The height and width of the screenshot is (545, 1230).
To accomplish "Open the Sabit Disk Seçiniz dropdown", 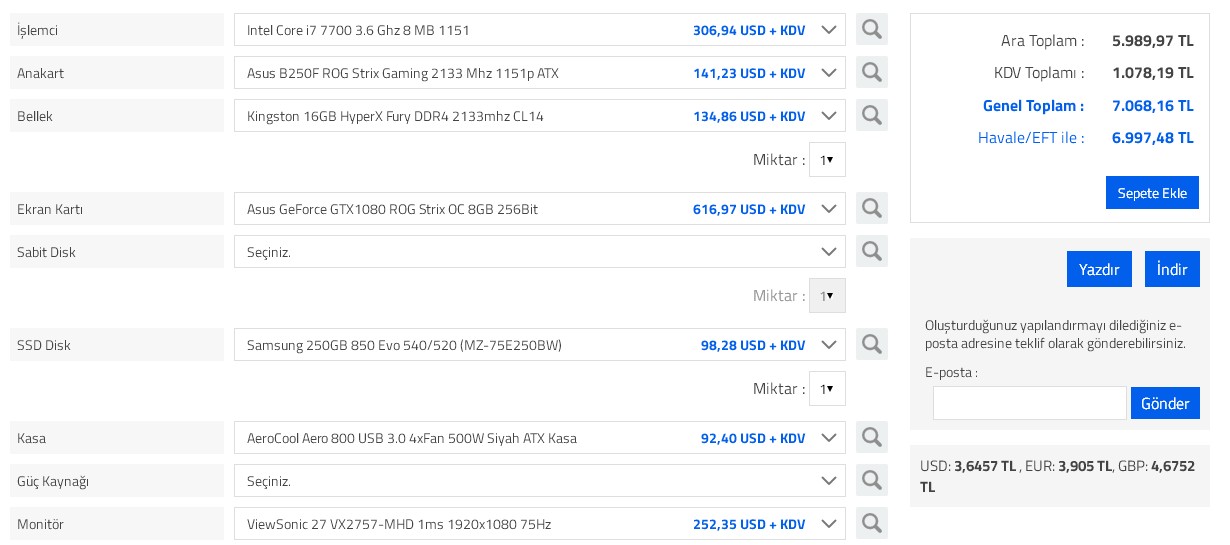I will [540, 252].
